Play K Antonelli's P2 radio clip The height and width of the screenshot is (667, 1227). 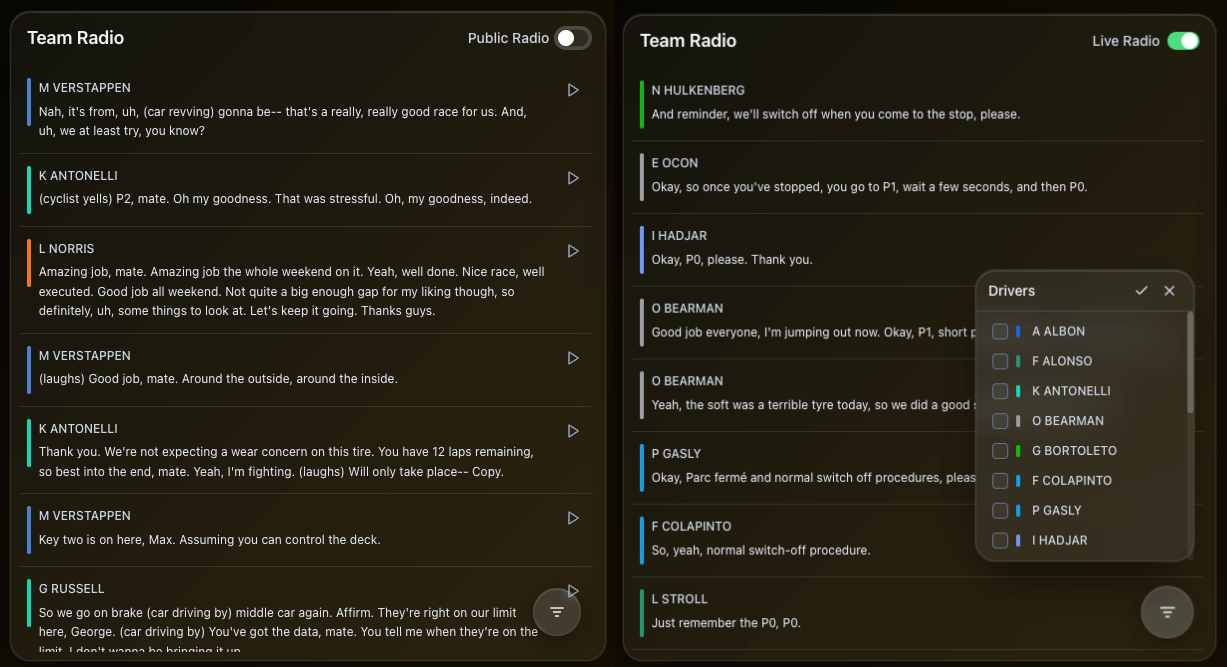(x=573, y=178)
